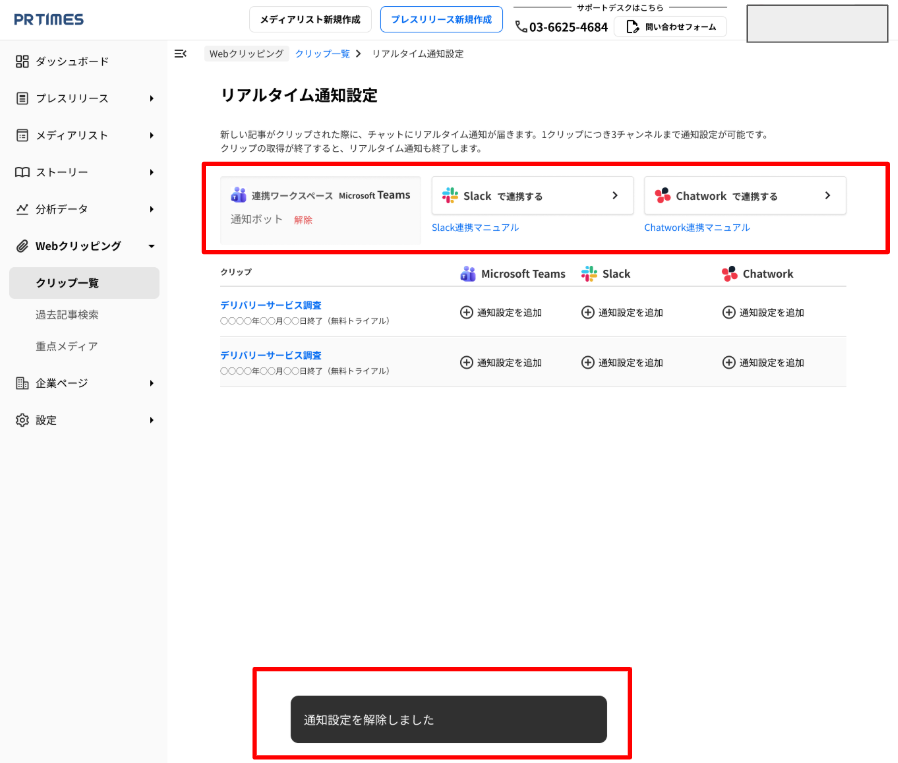Viewport: 898px width, 763px height.
Task: Click the PR TIMES logo
Action: [x=49, y=19]
